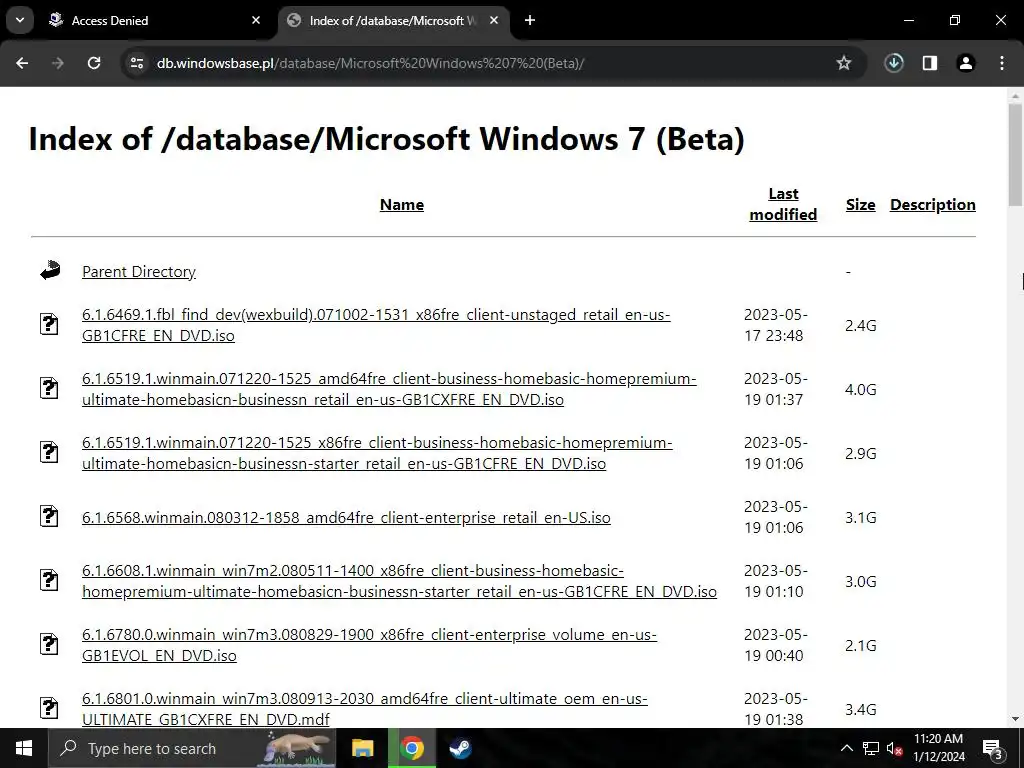Screen dimensions: 1024x768
Task: Show hidden system tray icons
Action: 846,748
